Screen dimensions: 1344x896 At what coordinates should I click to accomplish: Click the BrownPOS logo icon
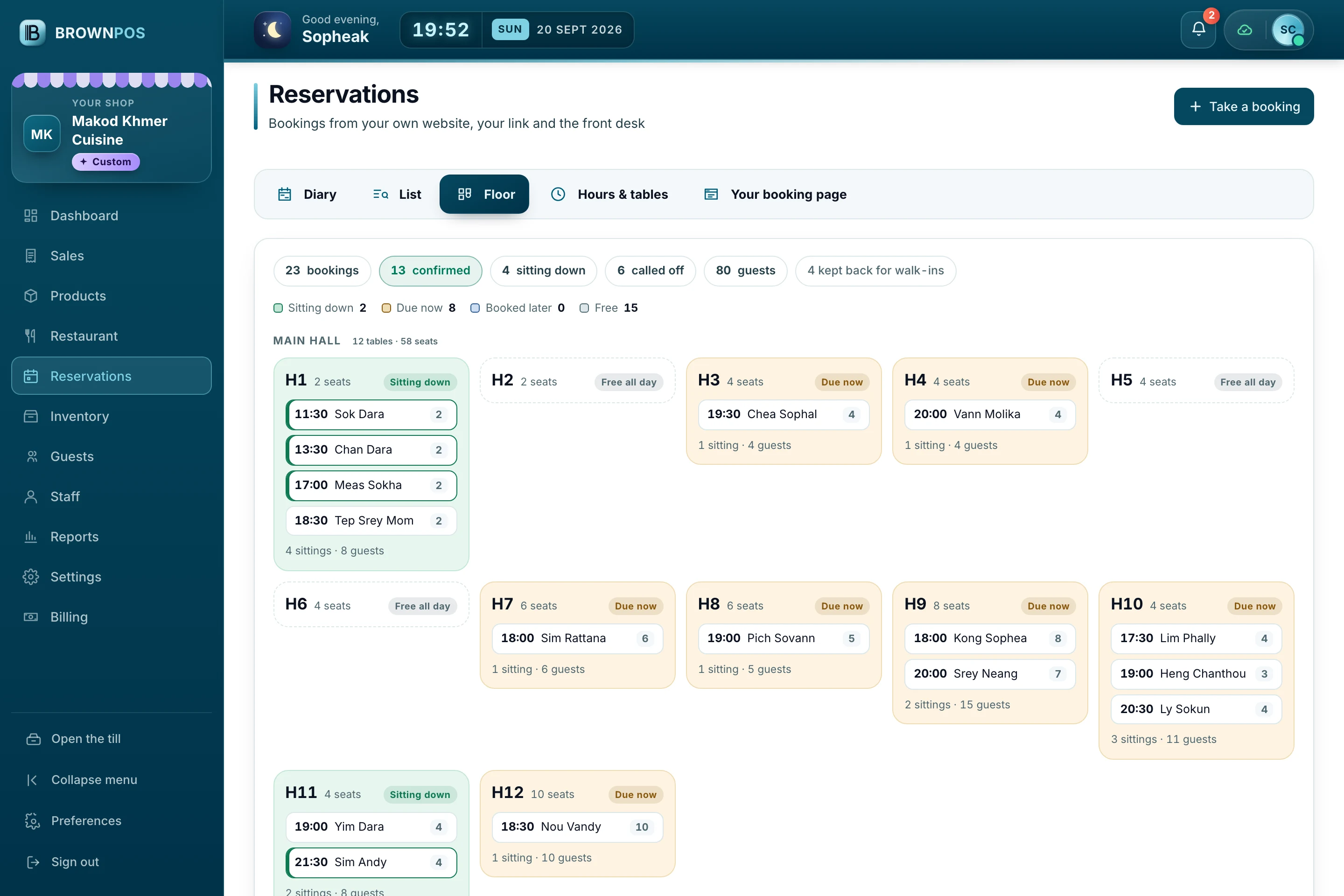click(x=33, y=33)
